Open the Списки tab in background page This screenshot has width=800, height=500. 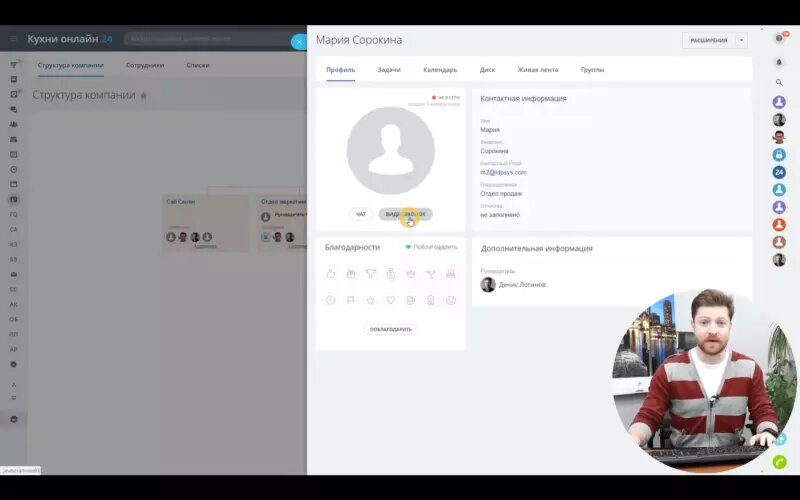pyautogui.click(x=198, y=65)
